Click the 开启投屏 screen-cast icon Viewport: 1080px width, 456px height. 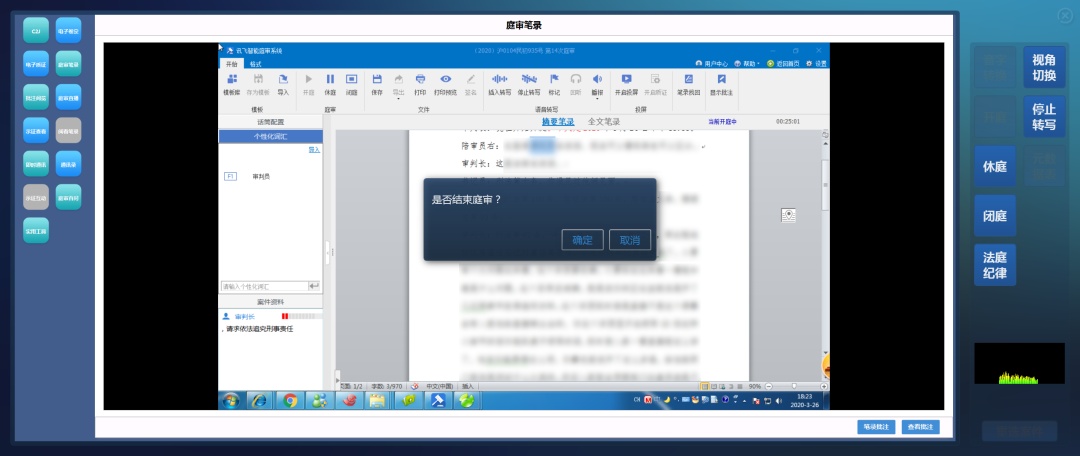626,79
